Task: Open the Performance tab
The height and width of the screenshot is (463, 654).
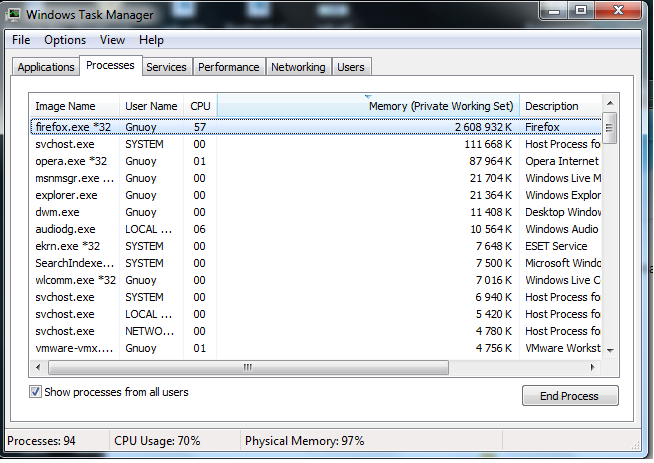Action: point(229,67)
